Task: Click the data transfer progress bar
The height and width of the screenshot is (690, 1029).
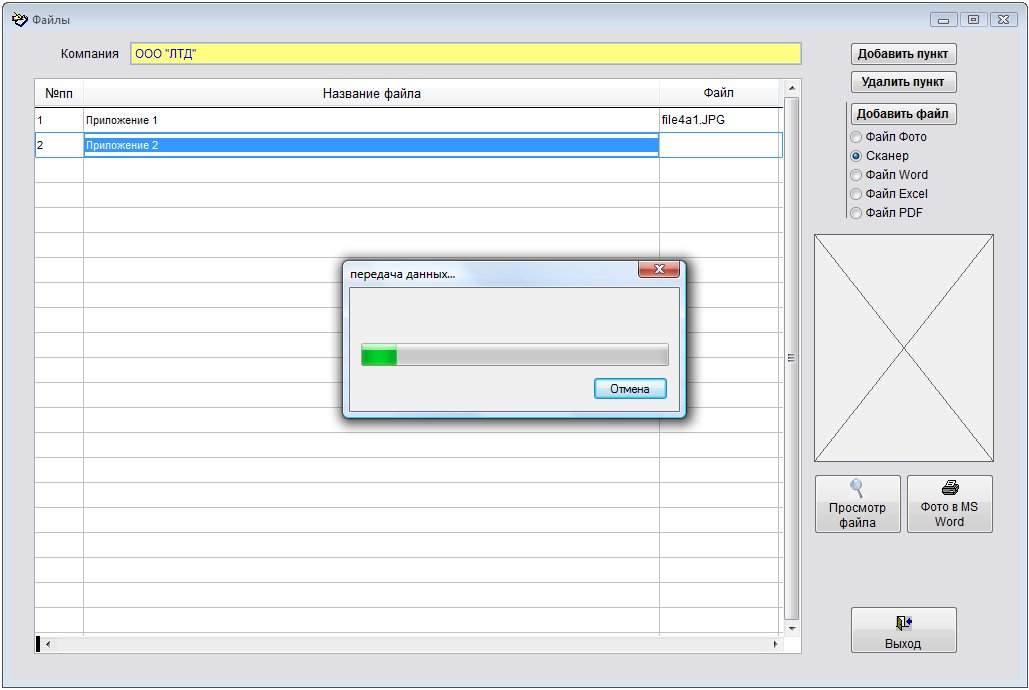Action: [x=515, y=355]
